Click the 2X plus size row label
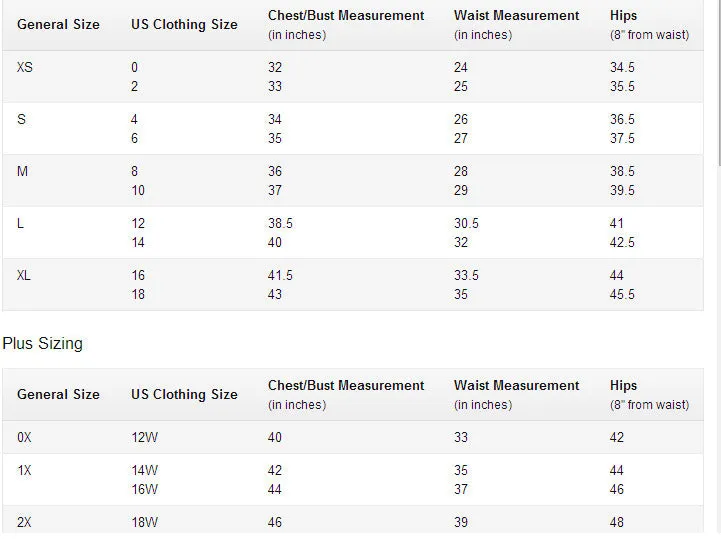 tap(24, 522)
